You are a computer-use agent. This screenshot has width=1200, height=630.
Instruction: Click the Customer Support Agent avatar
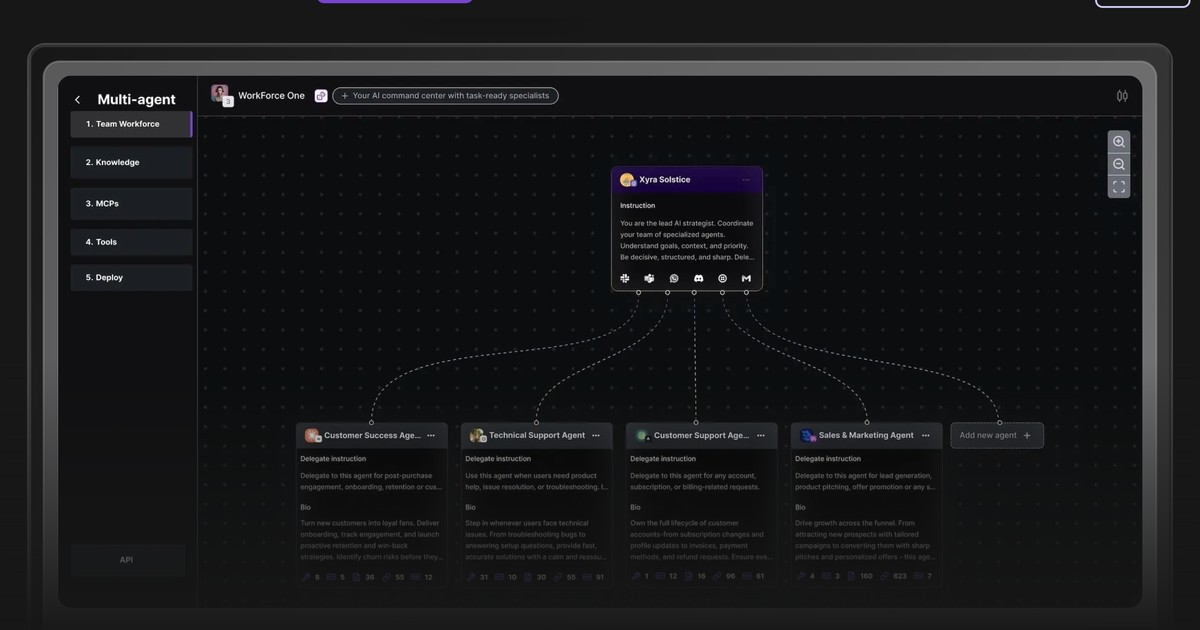point(643,436)
